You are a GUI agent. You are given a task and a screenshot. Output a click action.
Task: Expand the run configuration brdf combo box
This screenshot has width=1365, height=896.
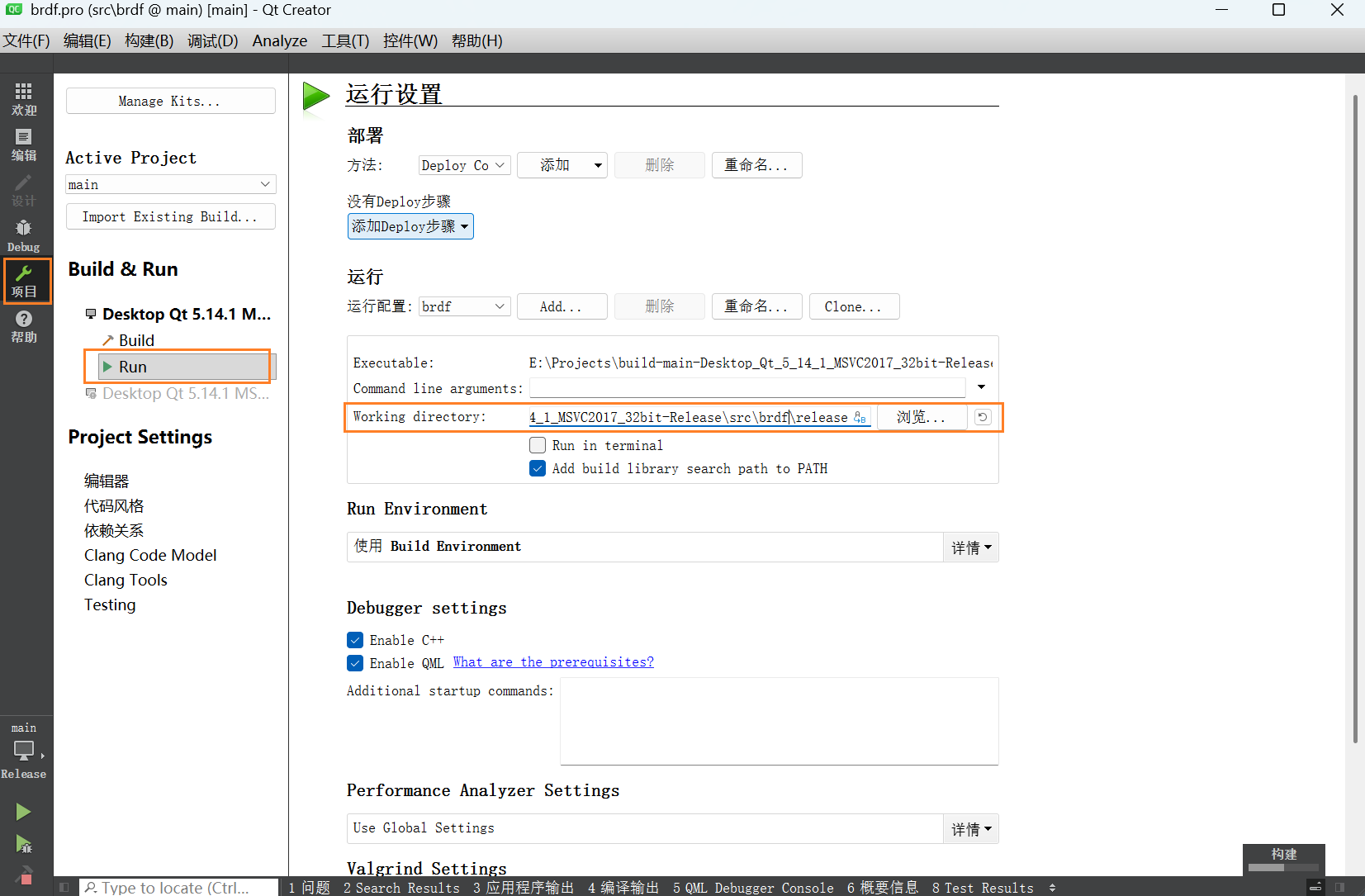(x=464, y=306)
